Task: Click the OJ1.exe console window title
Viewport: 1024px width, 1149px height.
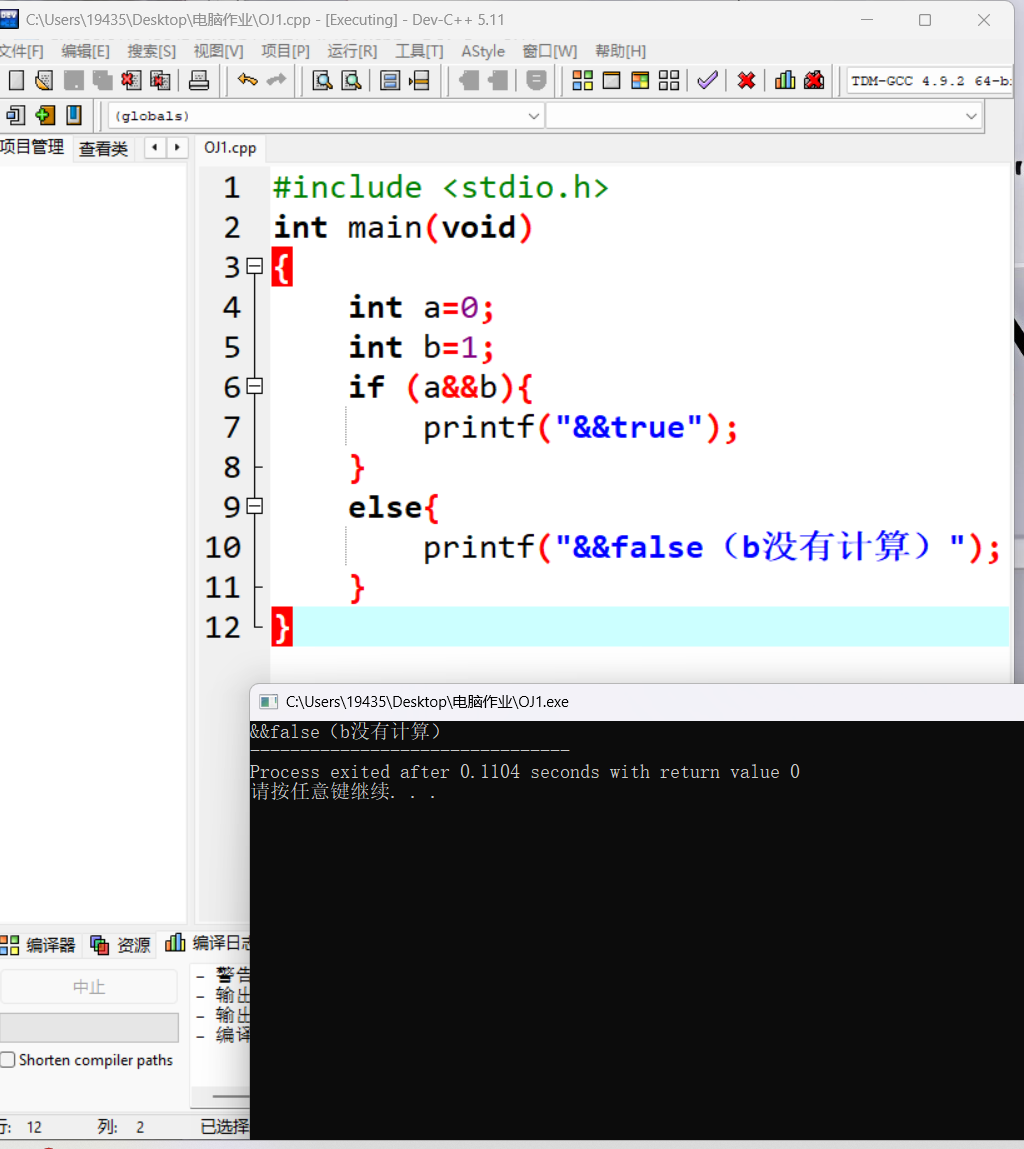Action: point(427,702)
